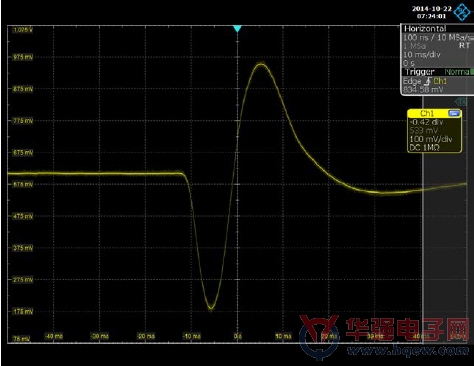
Task: Toggle the DC 1MΩ coupling setting
Action: 424,147
